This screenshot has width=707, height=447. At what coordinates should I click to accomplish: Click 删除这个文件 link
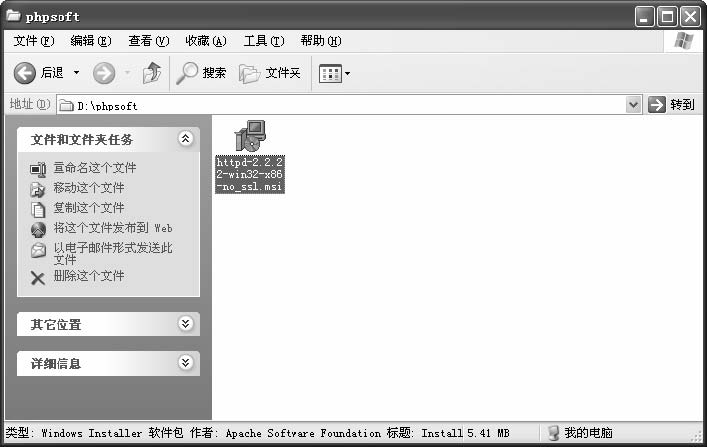pyautogui.click(x=89, y=276)
